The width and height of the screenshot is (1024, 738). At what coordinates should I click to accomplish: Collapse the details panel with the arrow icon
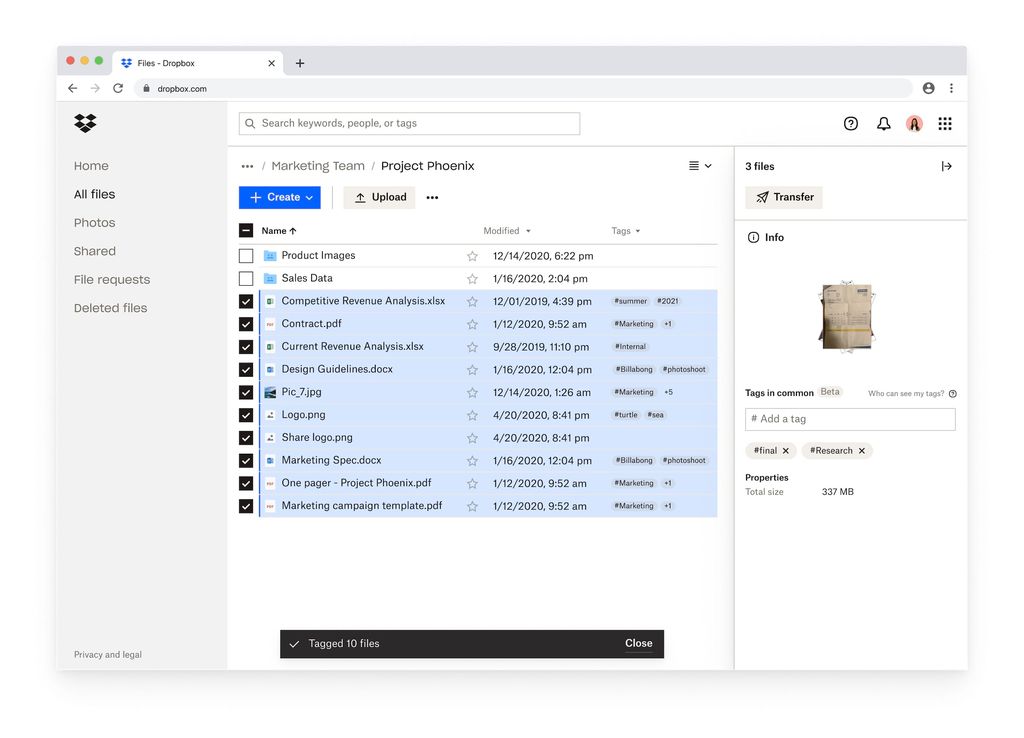click(946, 166)
